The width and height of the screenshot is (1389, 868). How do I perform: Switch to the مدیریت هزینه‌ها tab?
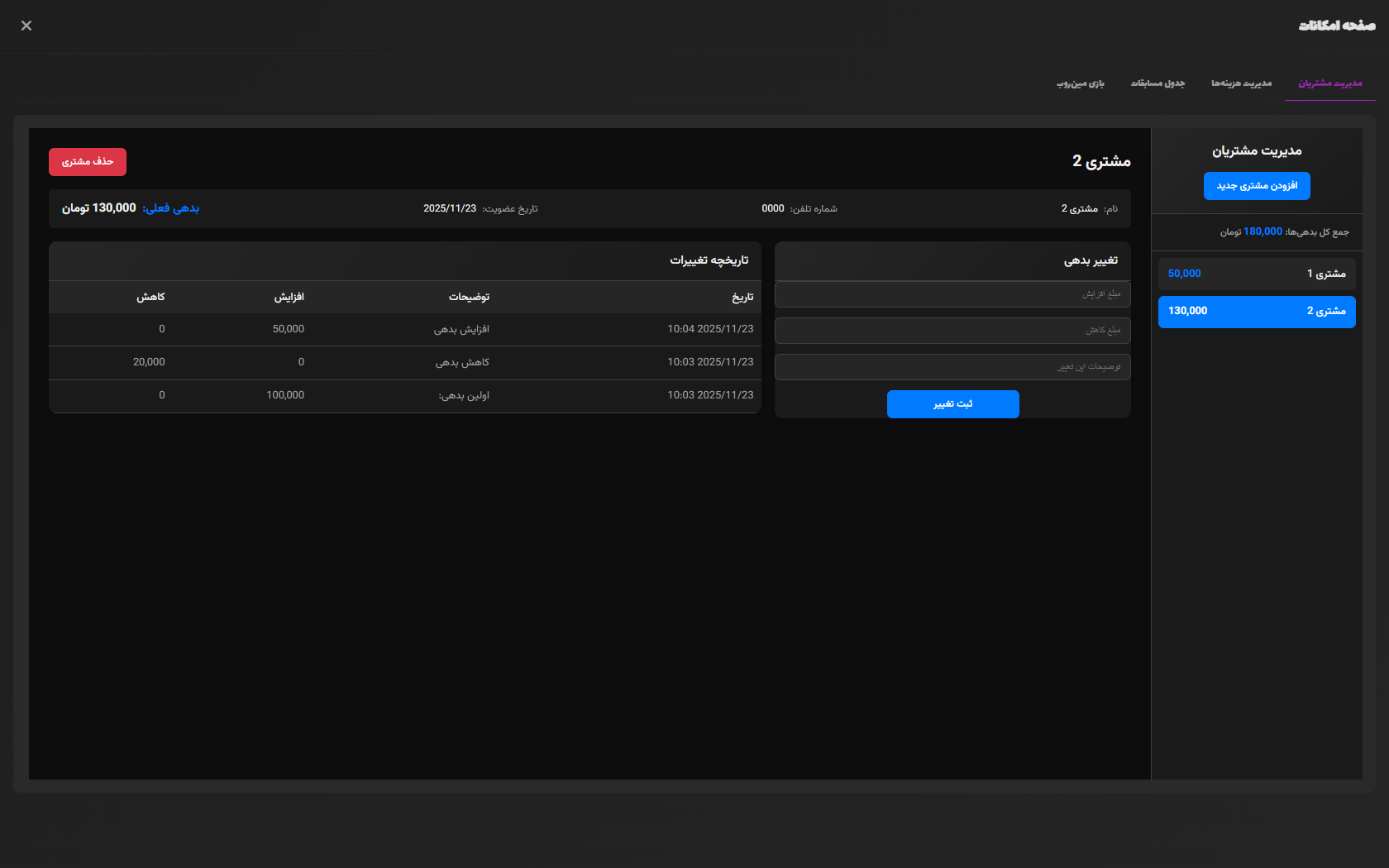1241,83
